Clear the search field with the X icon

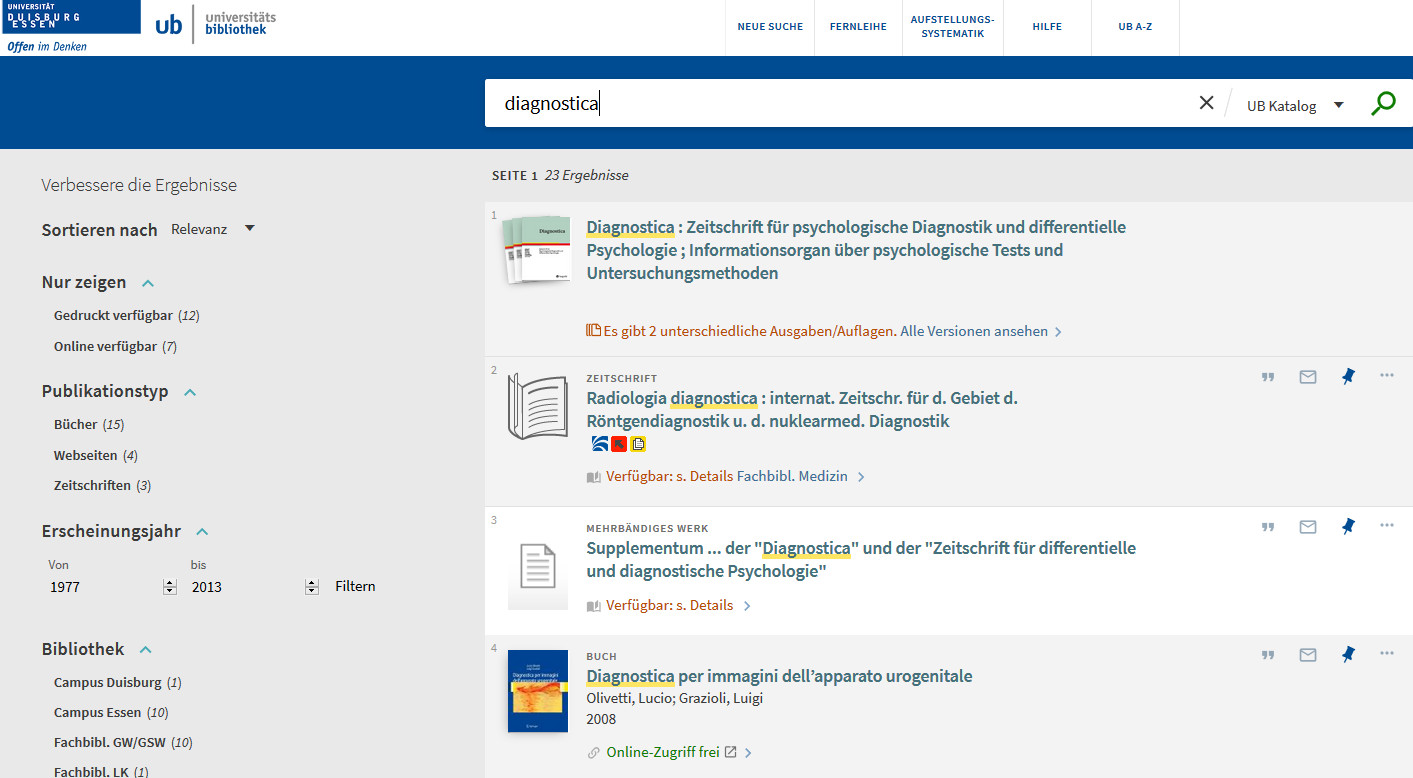[x=1206, y=103]
